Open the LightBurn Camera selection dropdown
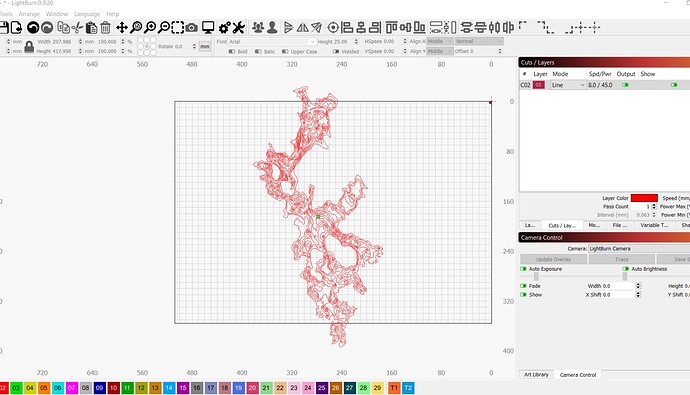Image resolution: width=690 pixels, height=395 pixels. 639,249
